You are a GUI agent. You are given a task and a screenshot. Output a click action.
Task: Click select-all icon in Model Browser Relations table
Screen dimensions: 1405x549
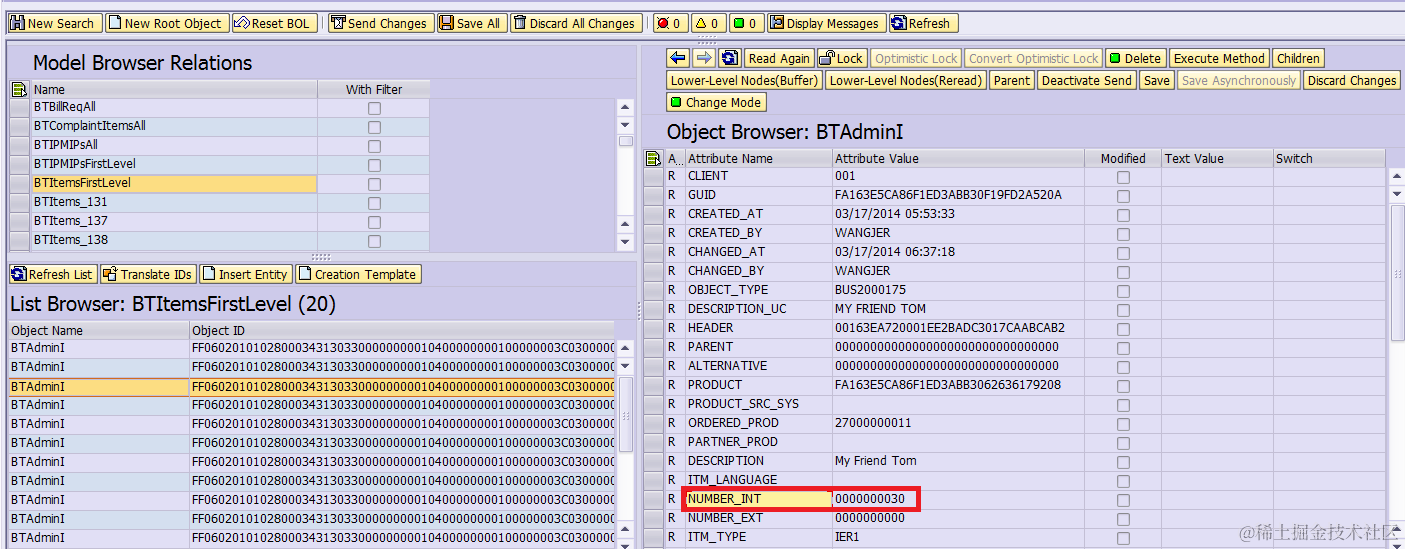pos(19,89)
